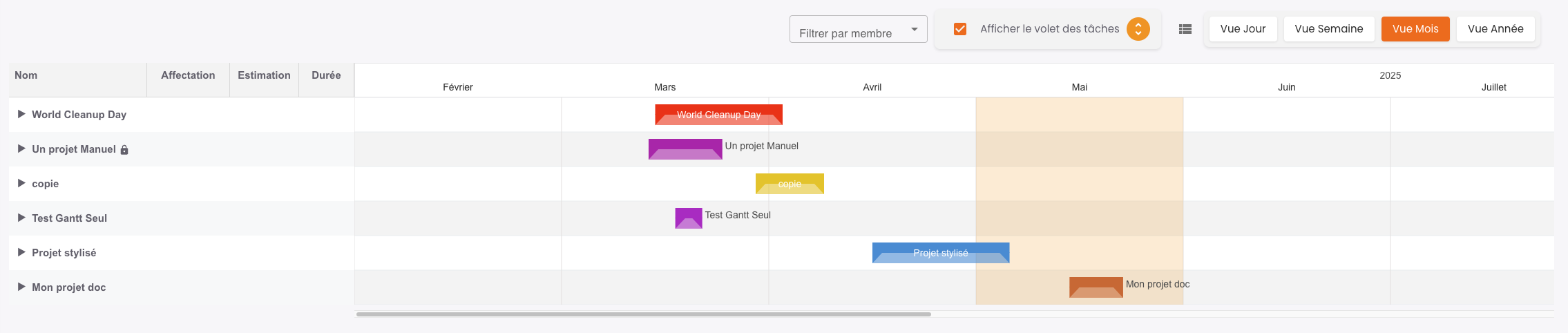Toggle the 'Afficher le volet des tâches' checkbox
The height and width of the screenshot is (333, 1568).
(x=960, y=29)
